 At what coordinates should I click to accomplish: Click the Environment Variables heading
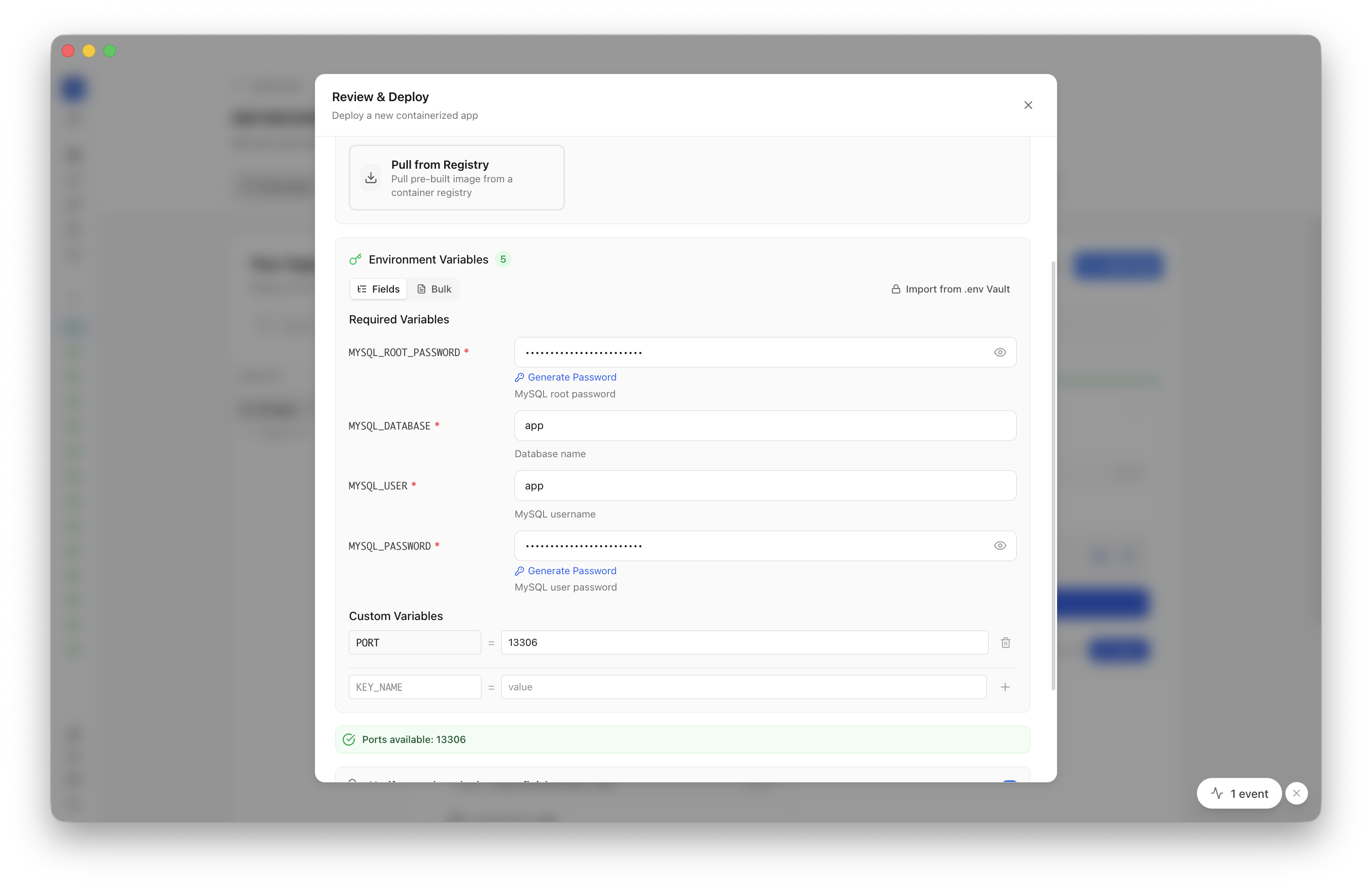428,259
